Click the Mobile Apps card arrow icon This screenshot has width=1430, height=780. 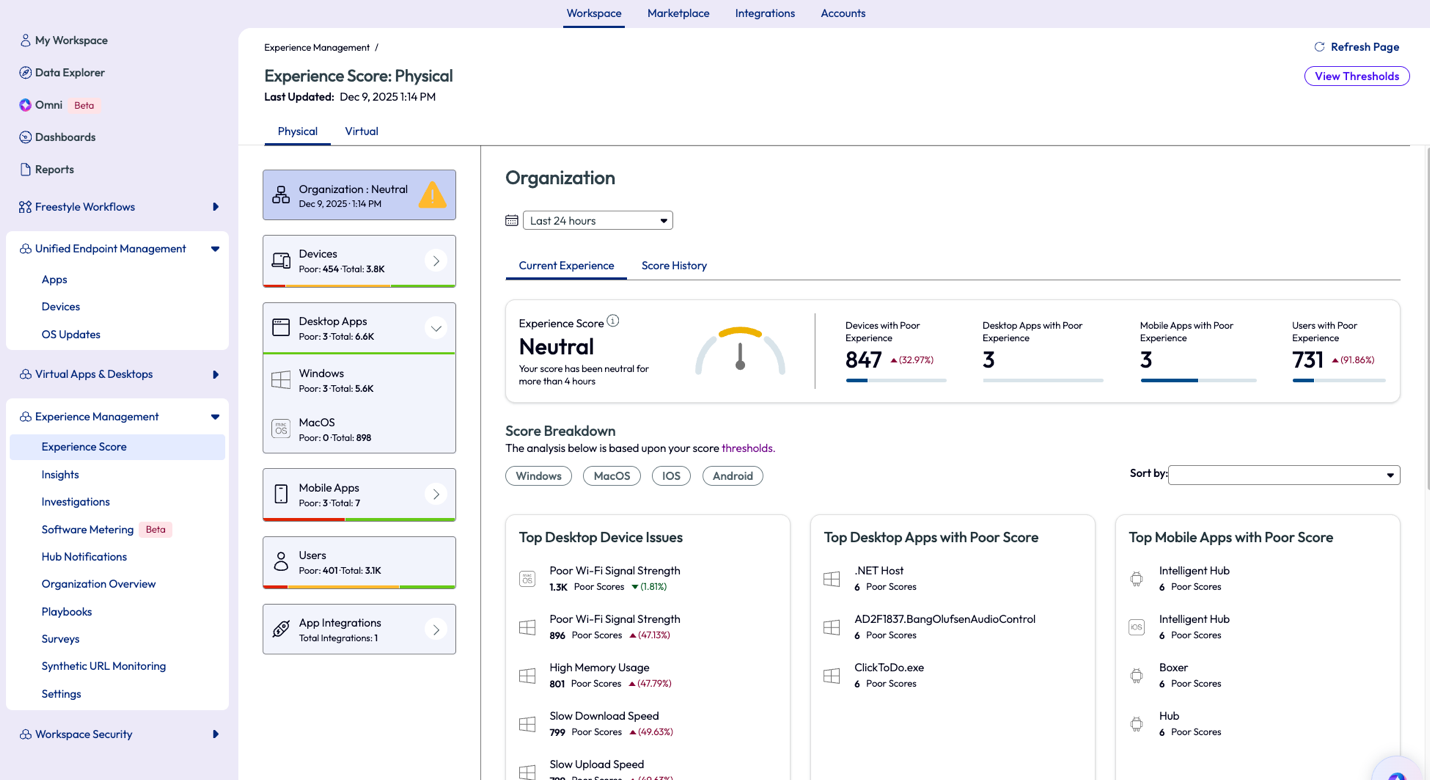click(x=436, y=494)
